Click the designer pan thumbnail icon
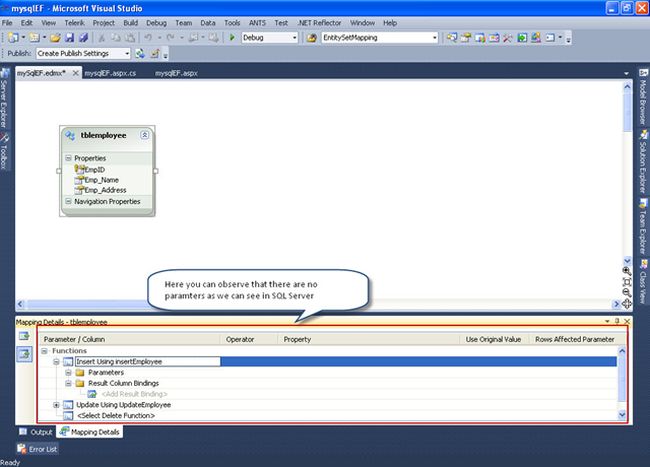Screen dimensions: 650x467 point(627,304)
